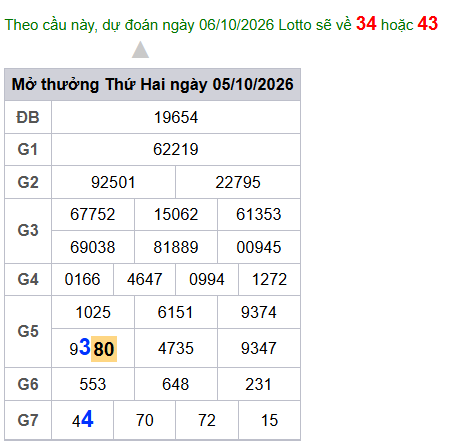Click G3 number 81889

coord(176,247)
